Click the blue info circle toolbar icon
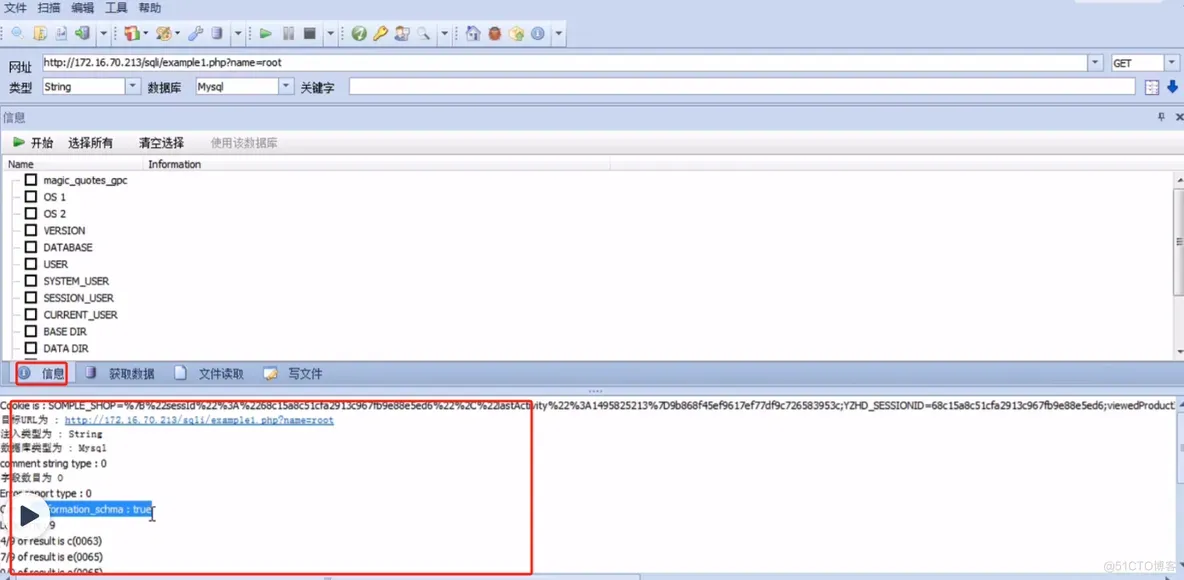The width and height of the screenshot is (1184, 580). click(x=538, y=33)
